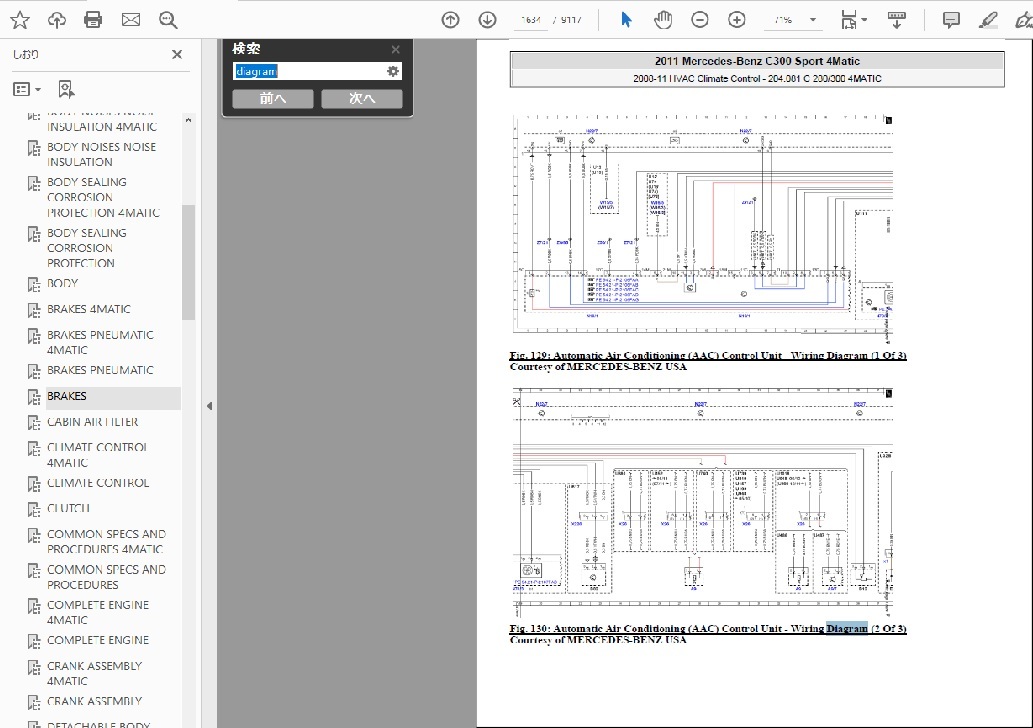Click bookmark icon beside BRAKES PNEUMATIC
Viewport: 1033px width, 728px height.
tap(34, 372)
